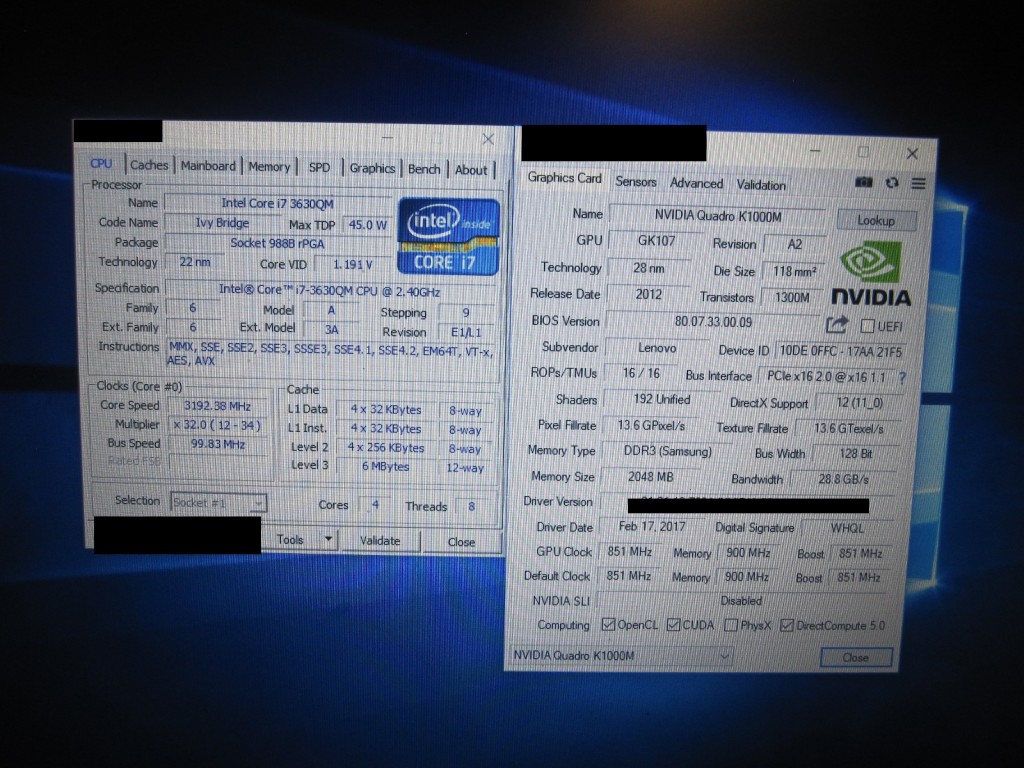Expand the Tools button dropdown arrow
Screen dimensions: 1024x768
pyautogui.click(x=328, y=539)
